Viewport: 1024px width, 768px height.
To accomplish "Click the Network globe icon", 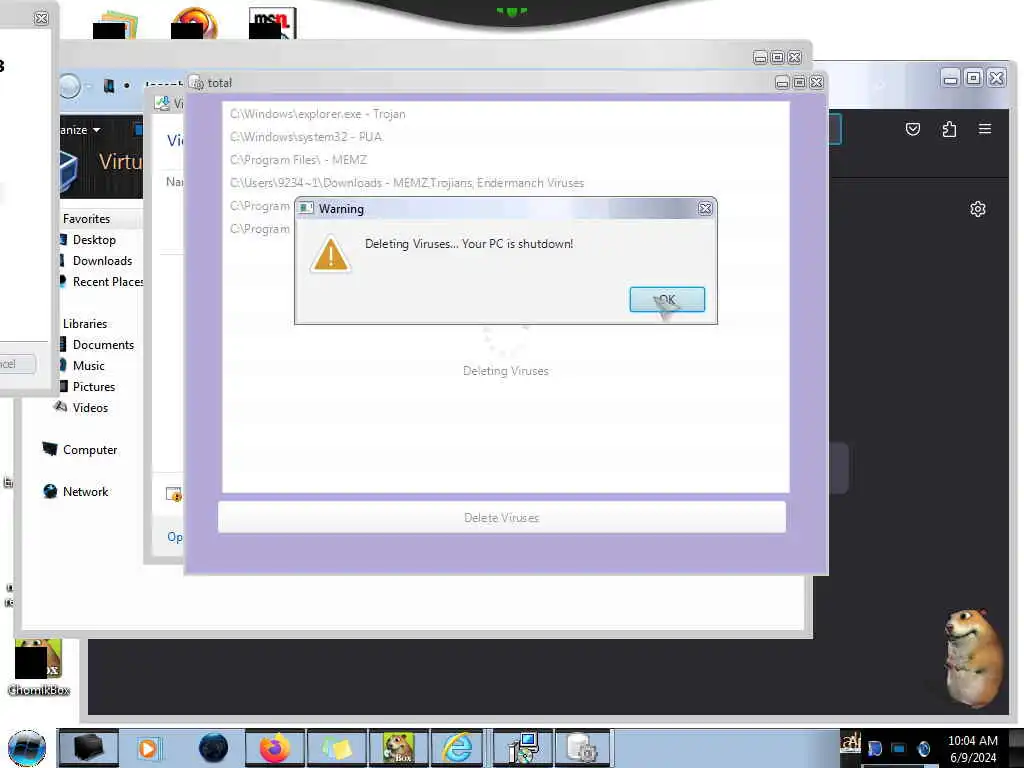I will [50, 491].
